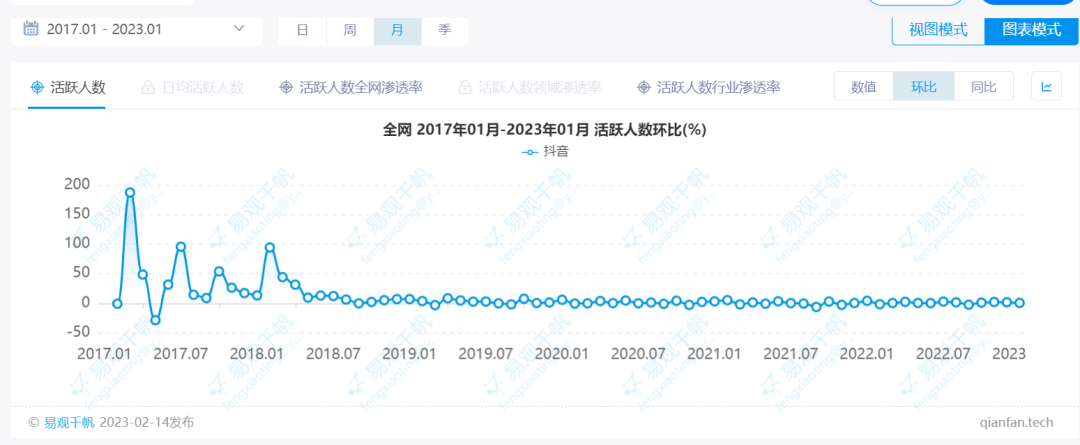Toggle the 抖音 legend series marker
Screen dimensions: 1080x445
pos(530,152)
